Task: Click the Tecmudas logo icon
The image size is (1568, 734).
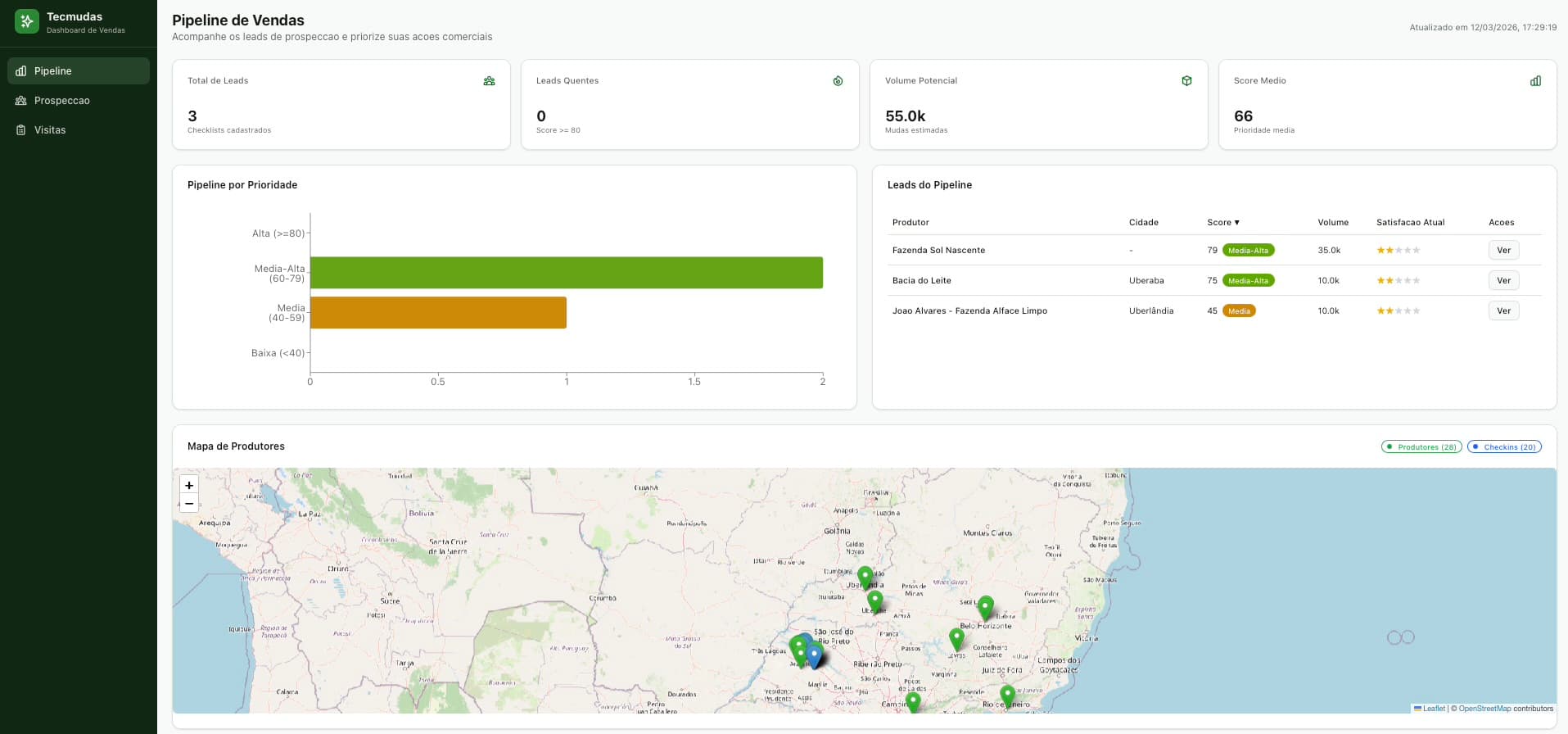Action: tap(27, 21)
